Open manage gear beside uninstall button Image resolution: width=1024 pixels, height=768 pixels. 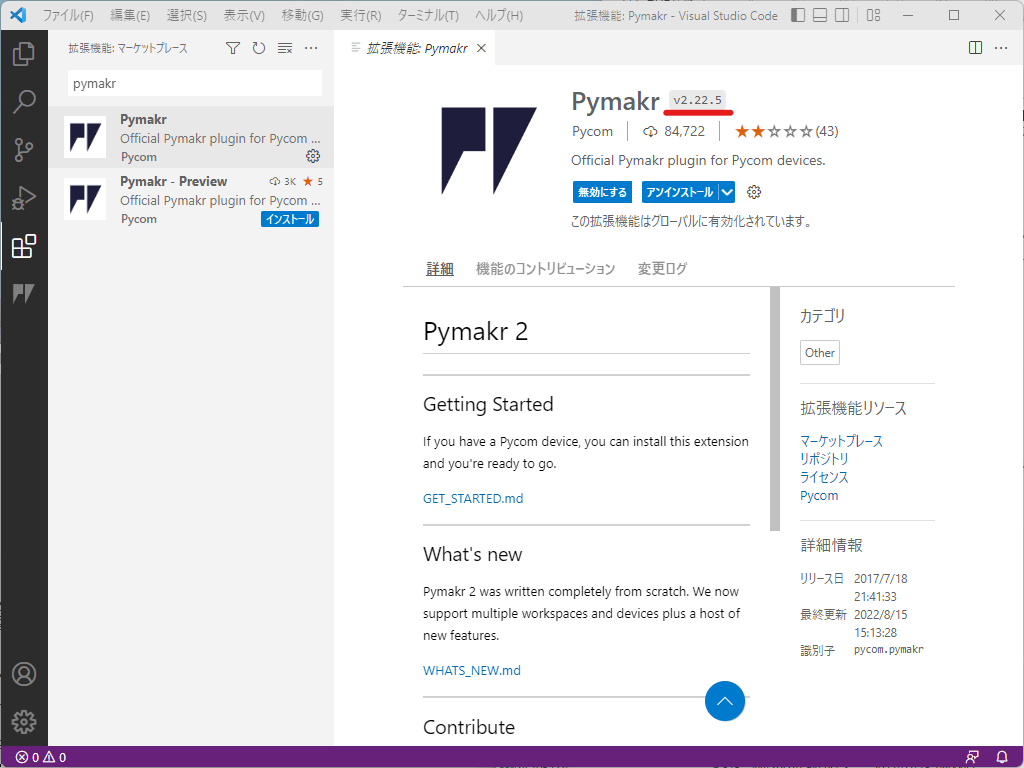(754, 192)
